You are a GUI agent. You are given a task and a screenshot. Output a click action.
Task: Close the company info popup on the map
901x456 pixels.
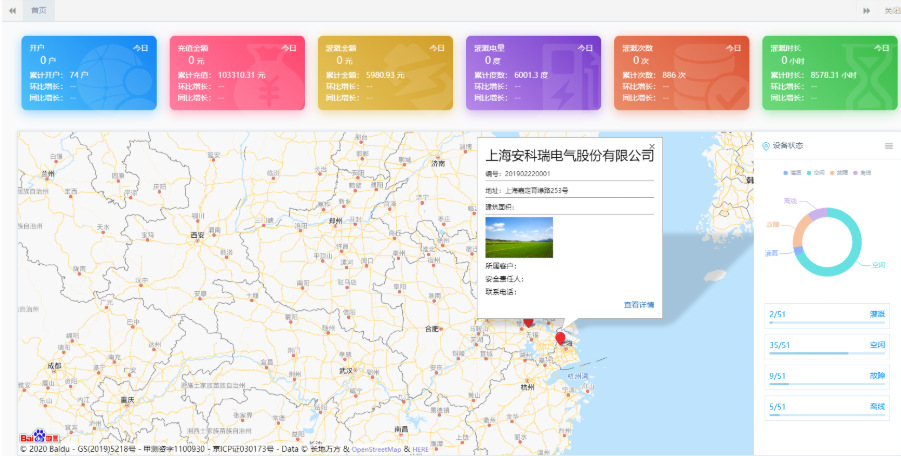click(652, 146)
